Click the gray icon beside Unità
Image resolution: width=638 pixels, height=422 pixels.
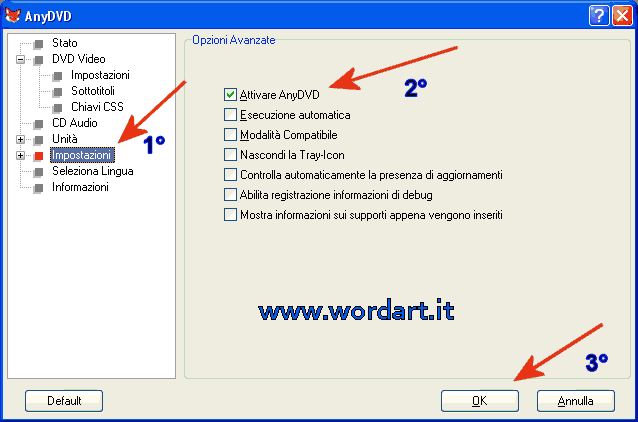click(39, 140)
